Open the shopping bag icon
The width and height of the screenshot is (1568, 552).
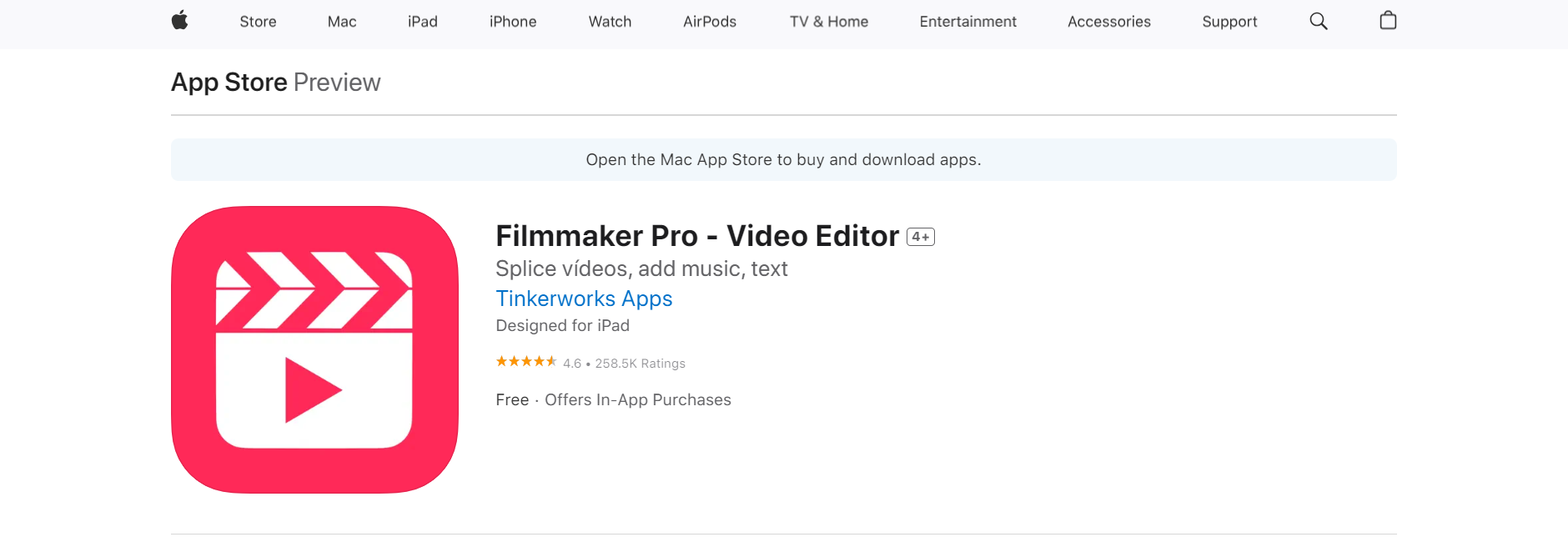click(x=1388, y=20)
